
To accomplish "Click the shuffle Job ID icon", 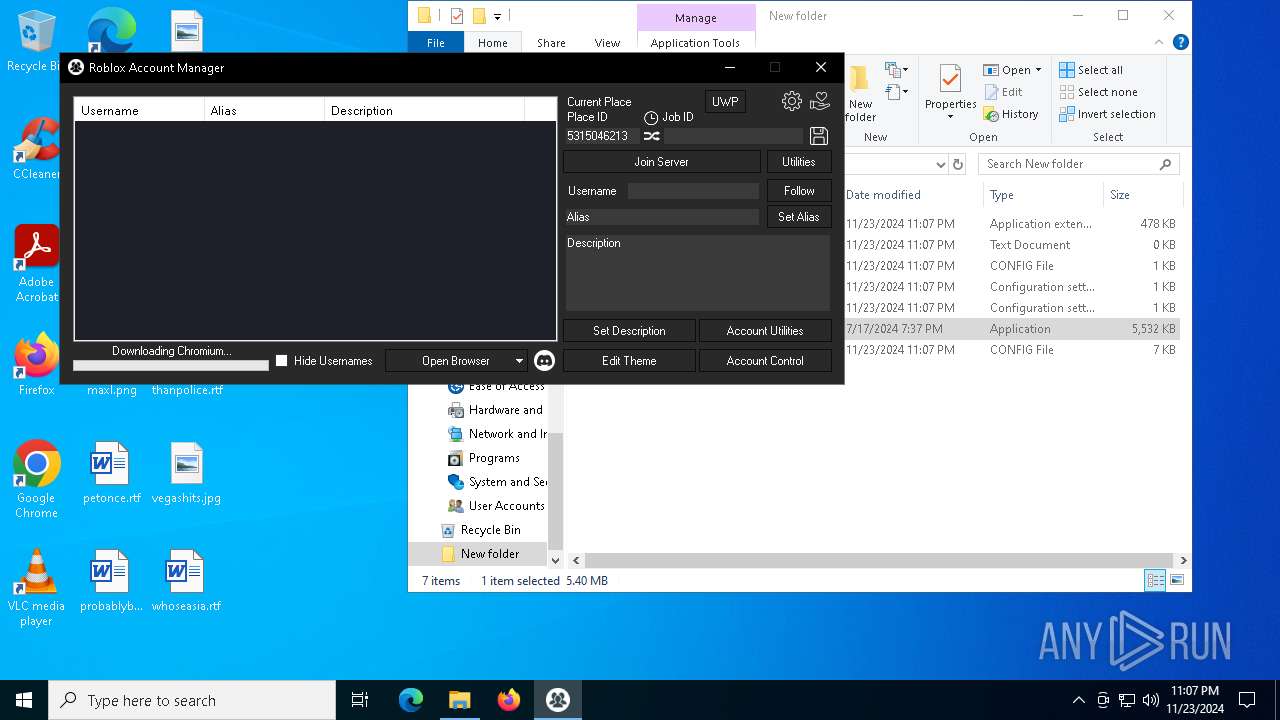I will tap(652, 136).
